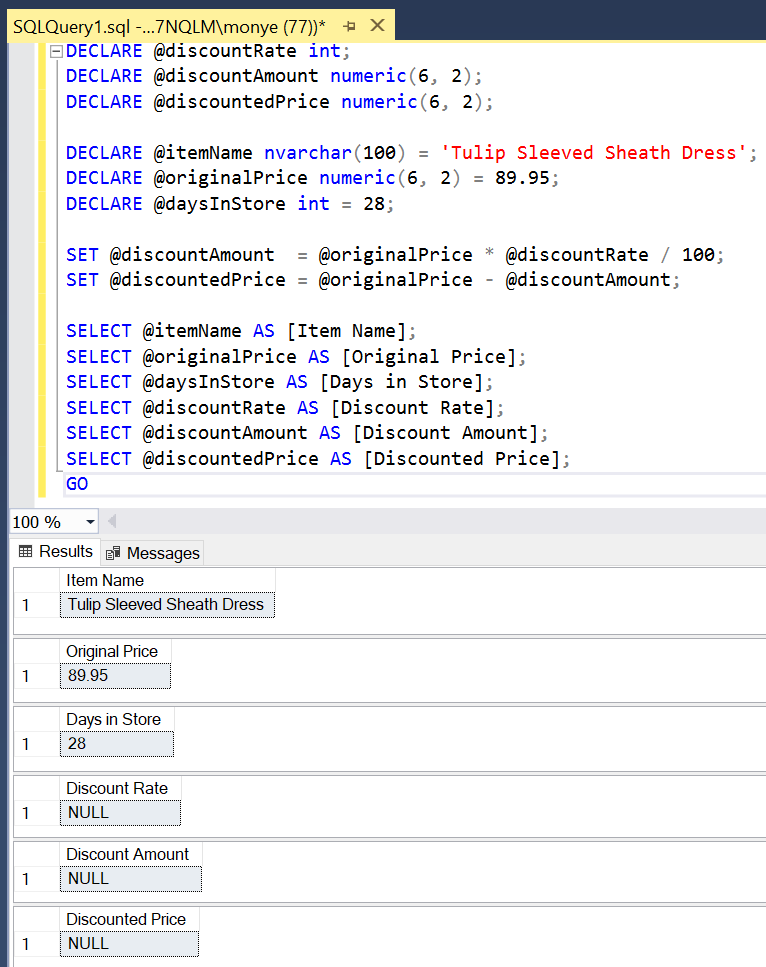Click the 89.95 value in the code
The height and width of the screenshot is (967, 766).
click(x=522, y=178)
